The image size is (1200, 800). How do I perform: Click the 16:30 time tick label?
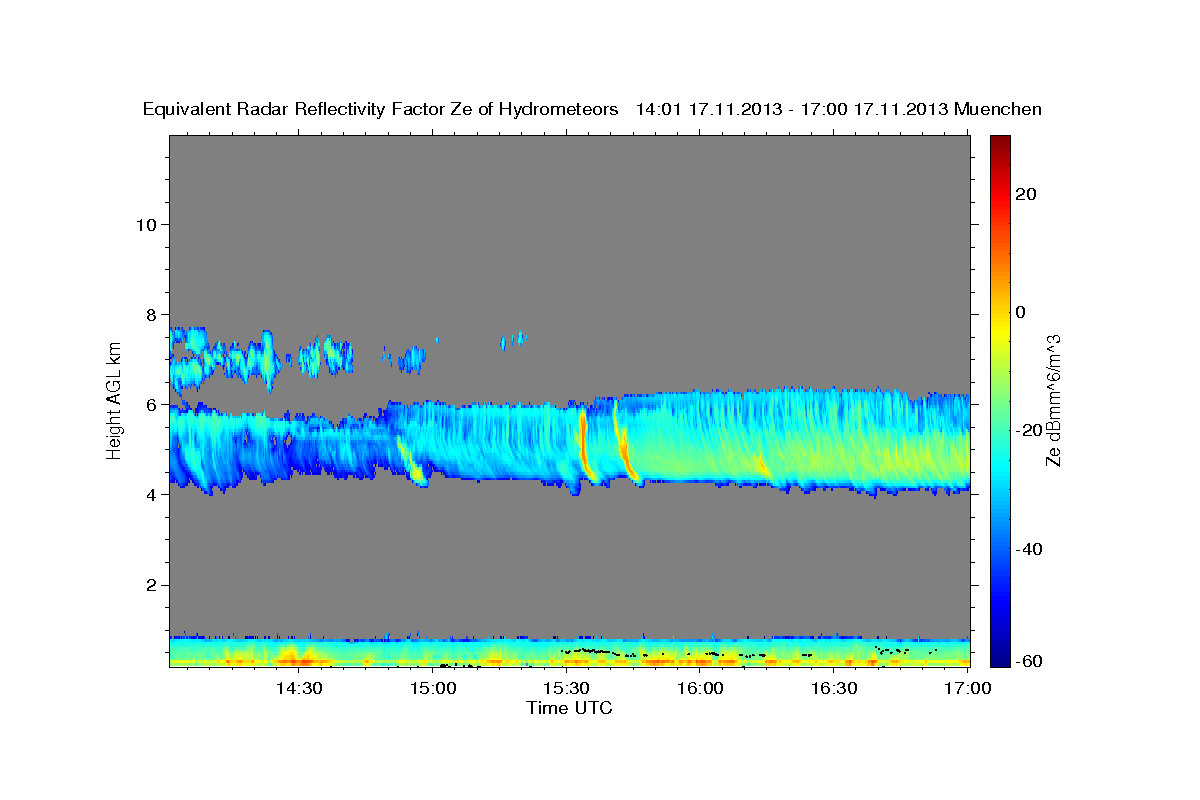coord(835,688)
